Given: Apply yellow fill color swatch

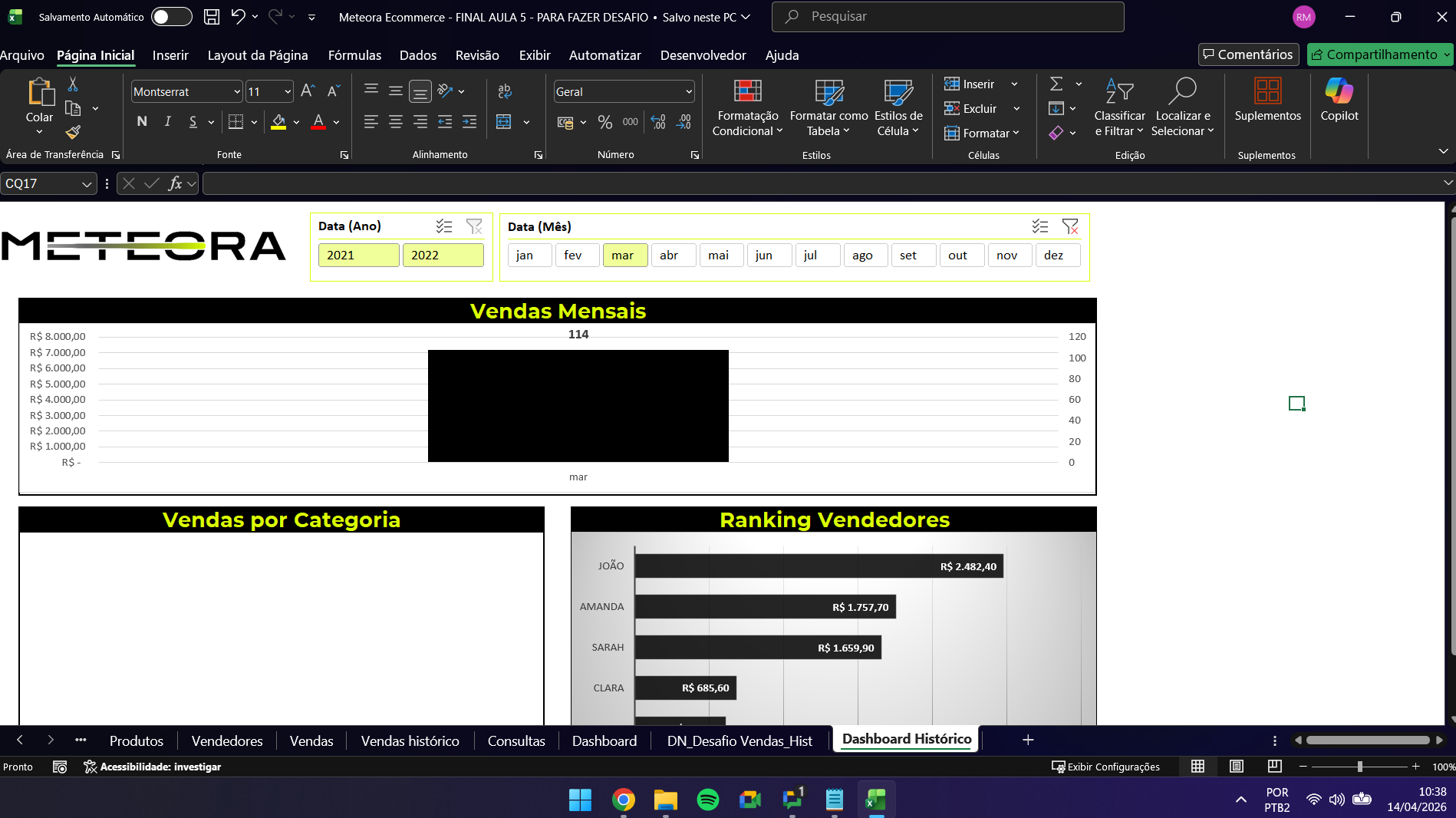Looking at the screenshot, I should [x=278, y=122].
